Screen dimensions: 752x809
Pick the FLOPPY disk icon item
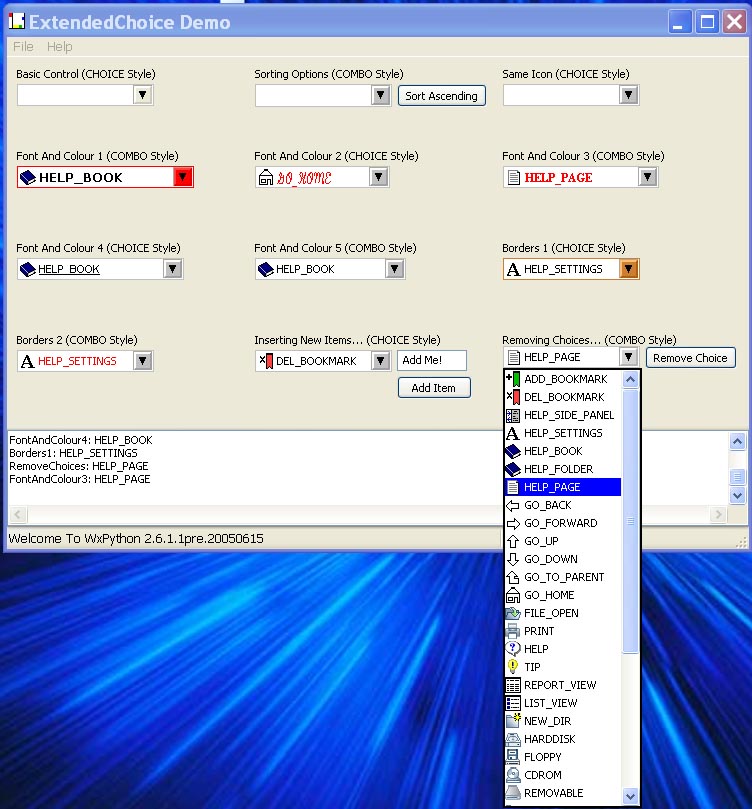coord(513,757)
